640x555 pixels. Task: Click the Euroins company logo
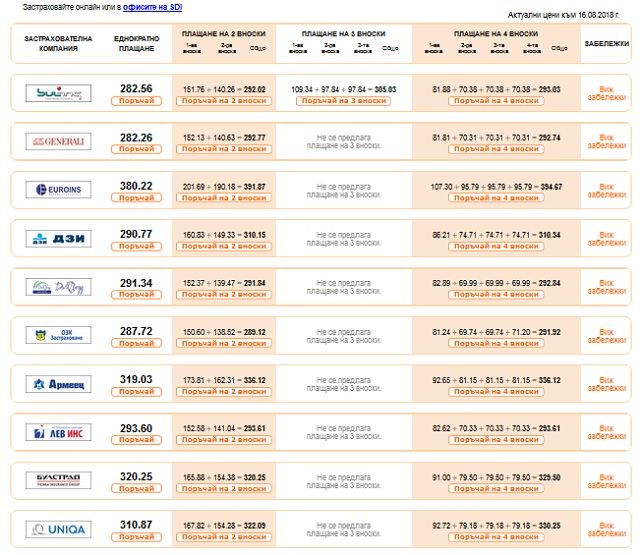(58, 190)
